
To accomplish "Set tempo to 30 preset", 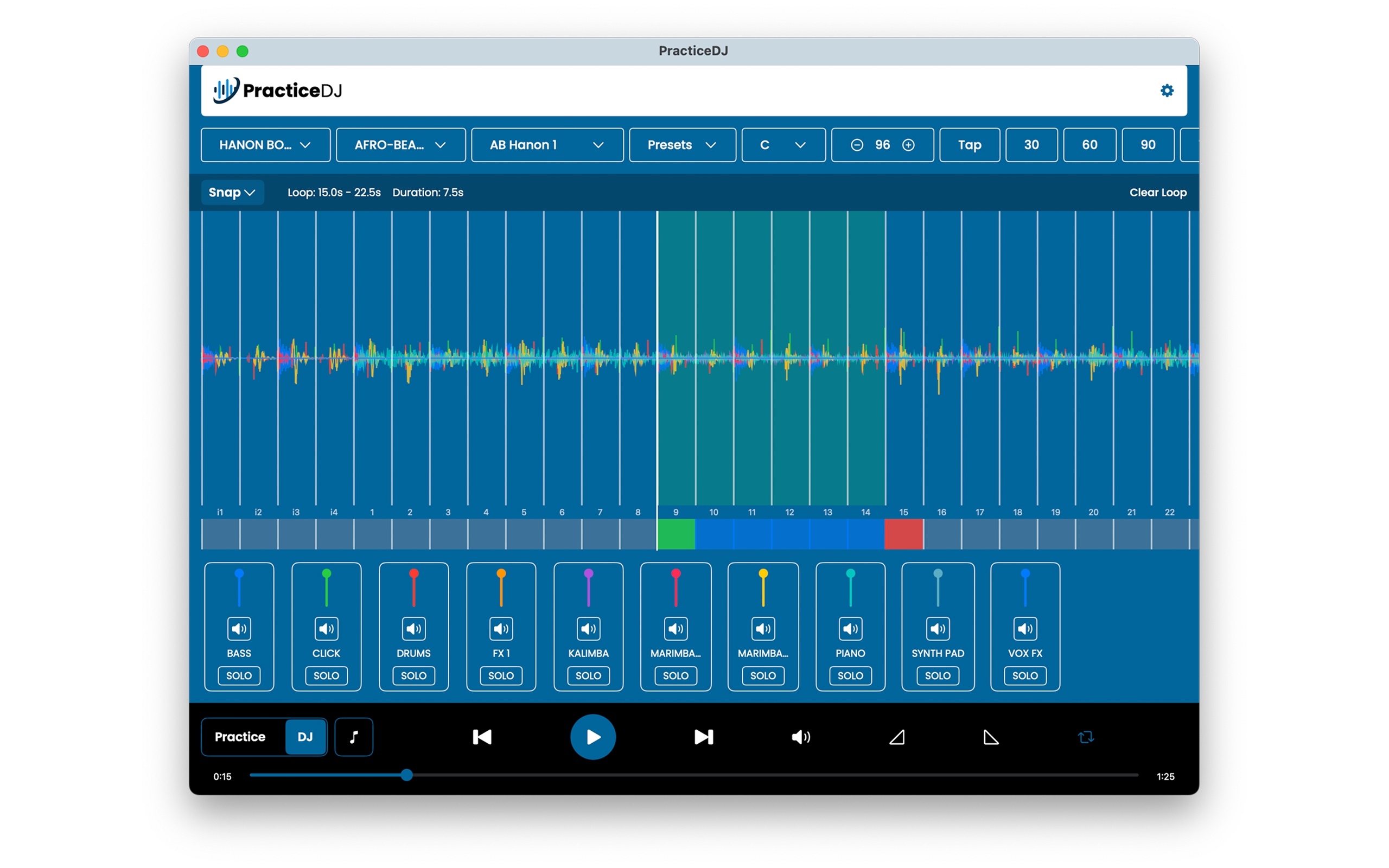I will click(1031, 145).
